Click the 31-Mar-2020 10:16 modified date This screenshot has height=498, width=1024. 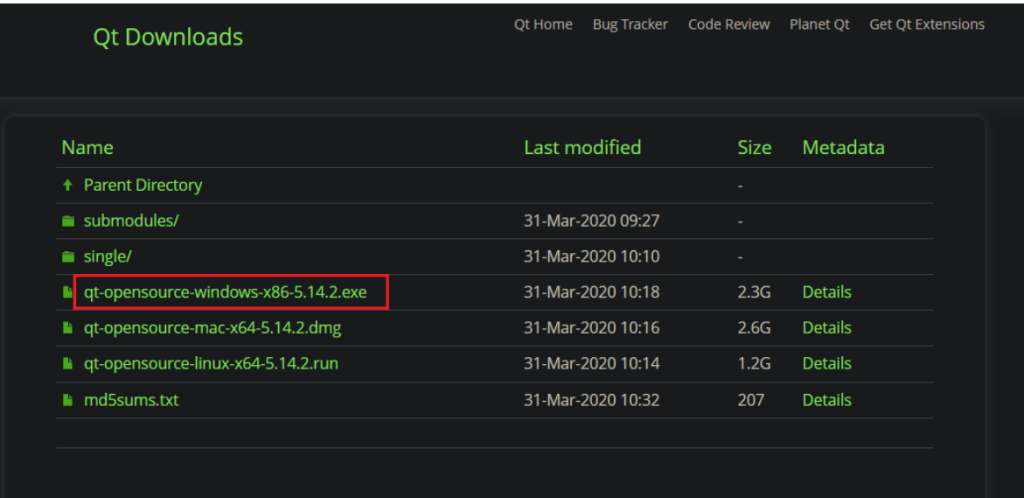592,328
